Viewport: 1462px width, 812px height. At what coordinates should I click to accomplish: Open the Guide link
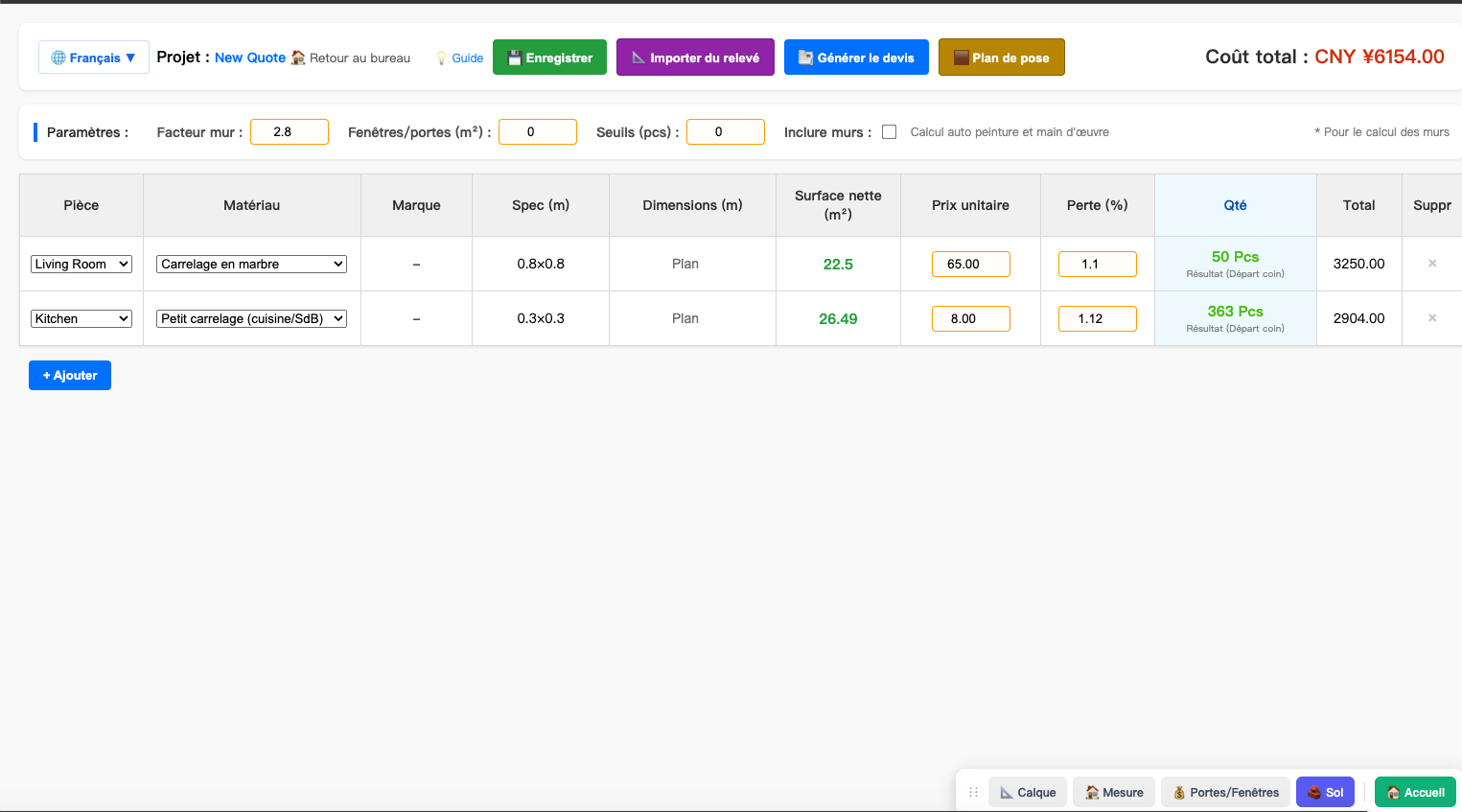(x=460, y=58)
